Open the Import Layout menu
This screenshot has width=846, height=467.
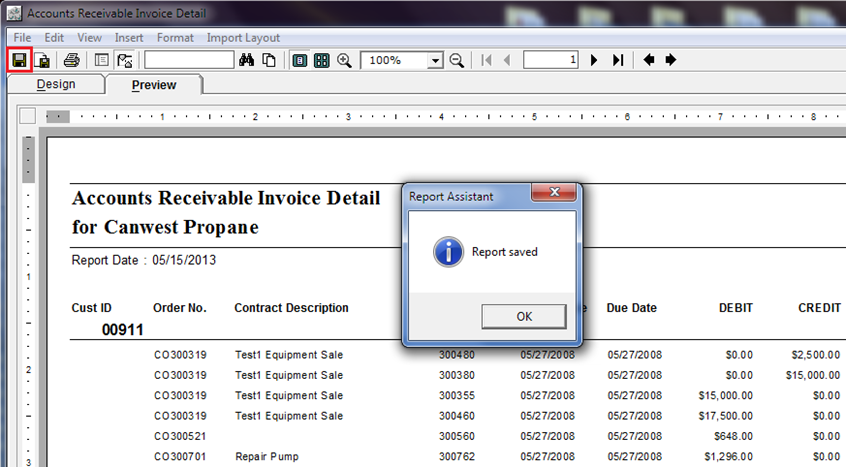(243, 38)
